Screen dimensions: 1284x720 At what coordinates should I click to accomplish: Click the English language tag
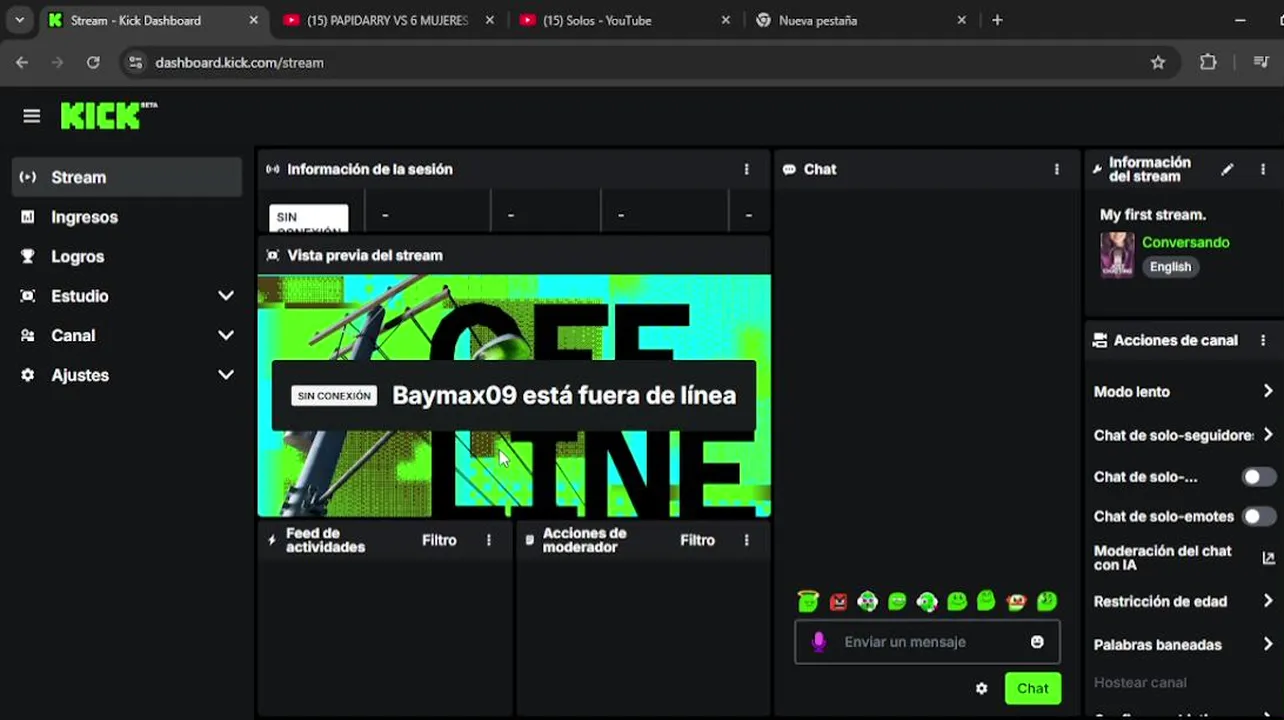(1170, 267)
